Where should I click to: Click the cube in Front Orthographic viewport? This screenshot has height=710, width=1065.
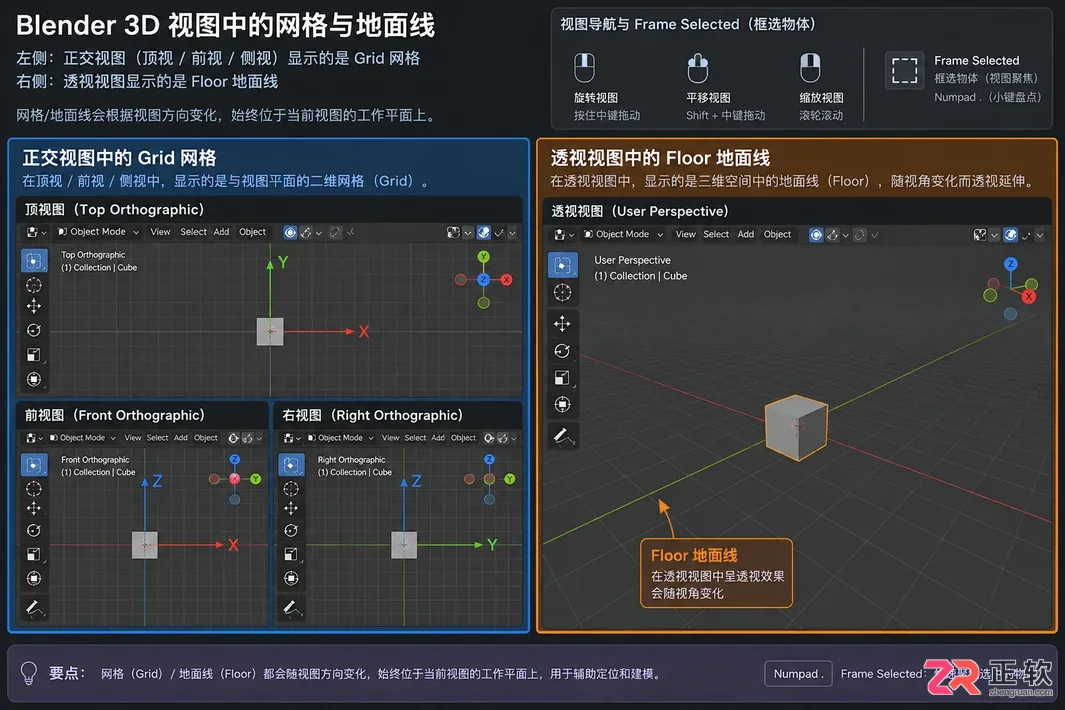(x=145, y=545)
